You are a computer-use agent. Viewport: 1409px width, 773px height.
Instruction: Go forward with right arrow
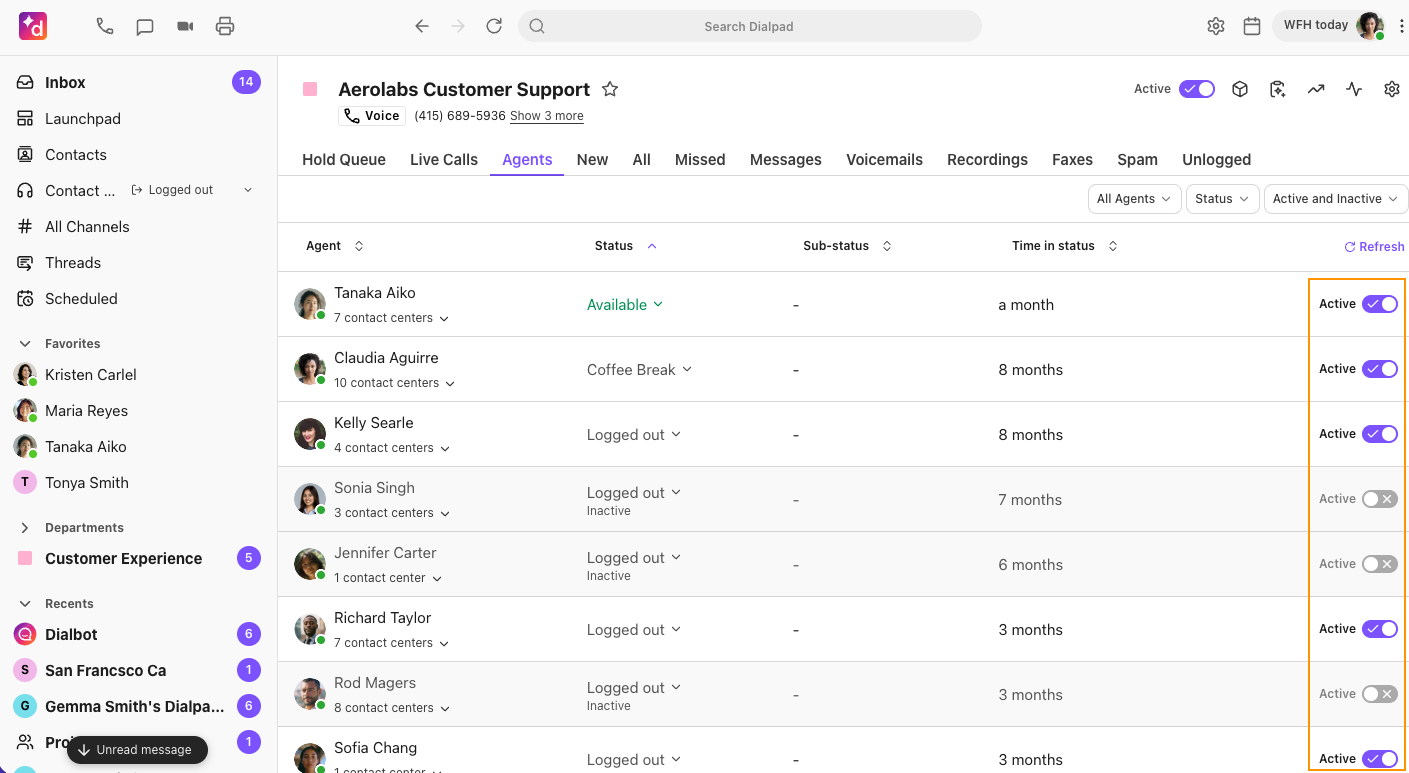[458, 26]
